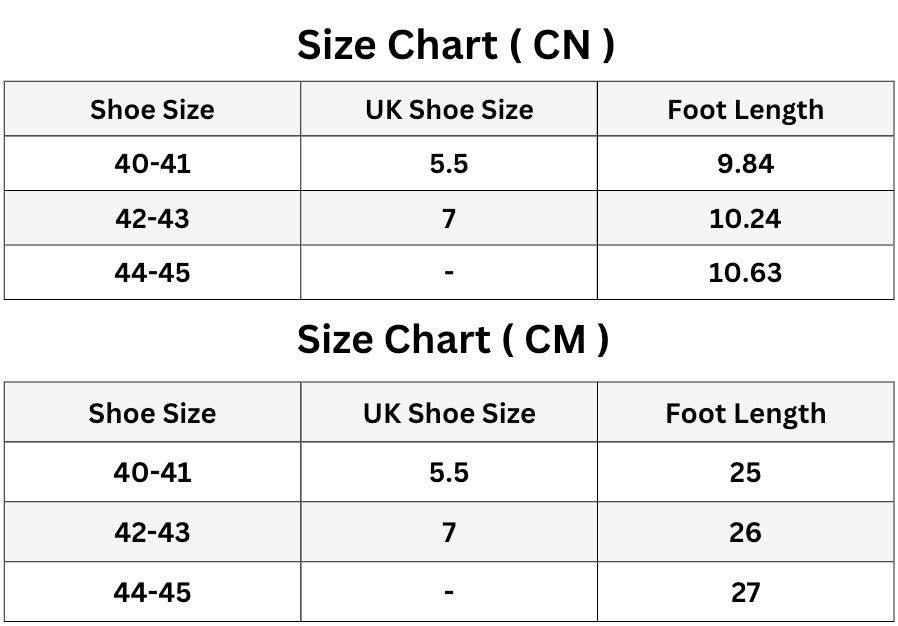Click the 10.63 foot length cell
Image resolution: width=898 pixels, height=626 pixels.
(746, 273)
